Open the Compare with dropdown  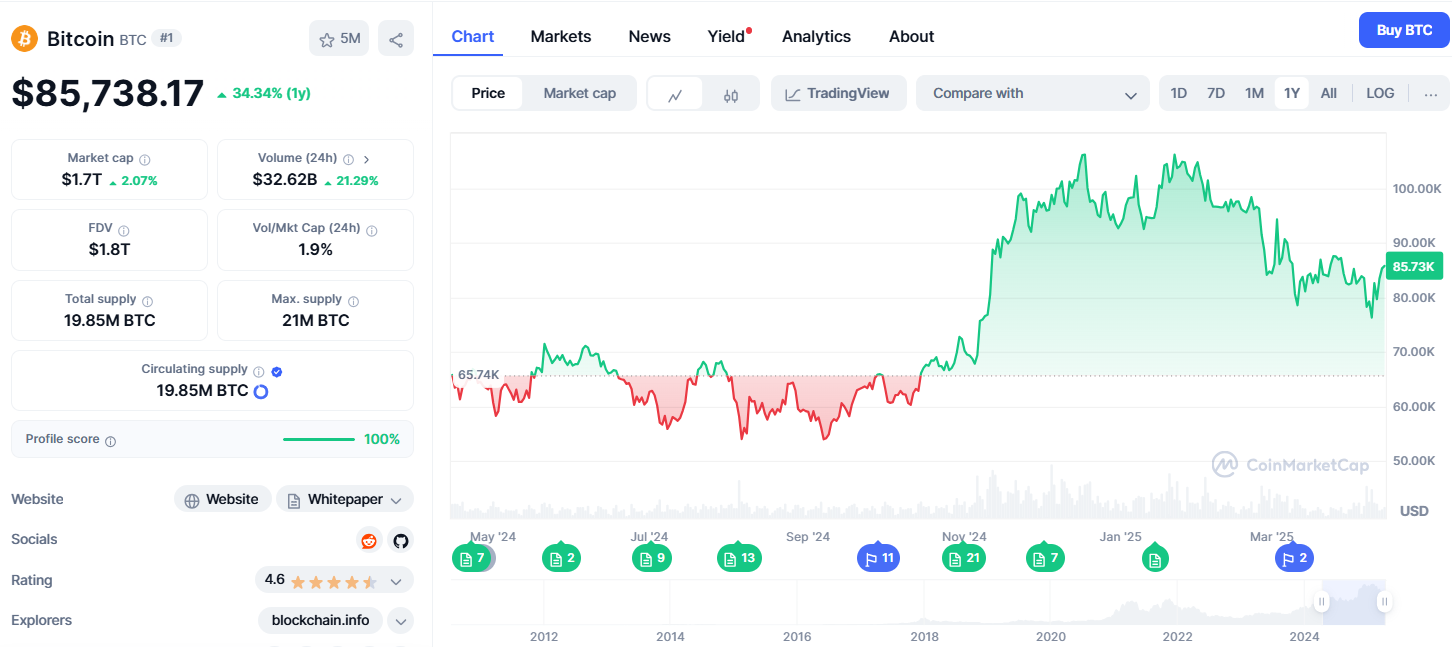click(1033, 93)
